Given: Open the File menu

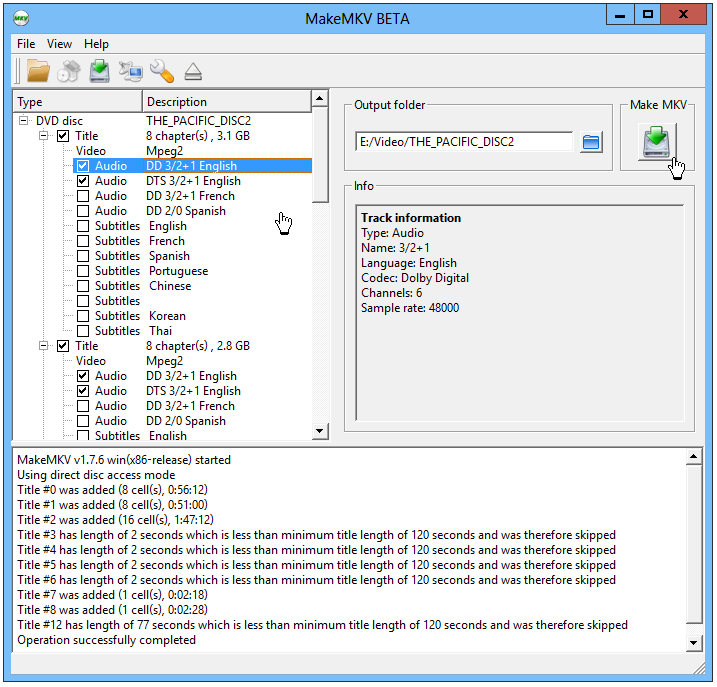Looking at the screenshot, I should click(x=26, y=44).
